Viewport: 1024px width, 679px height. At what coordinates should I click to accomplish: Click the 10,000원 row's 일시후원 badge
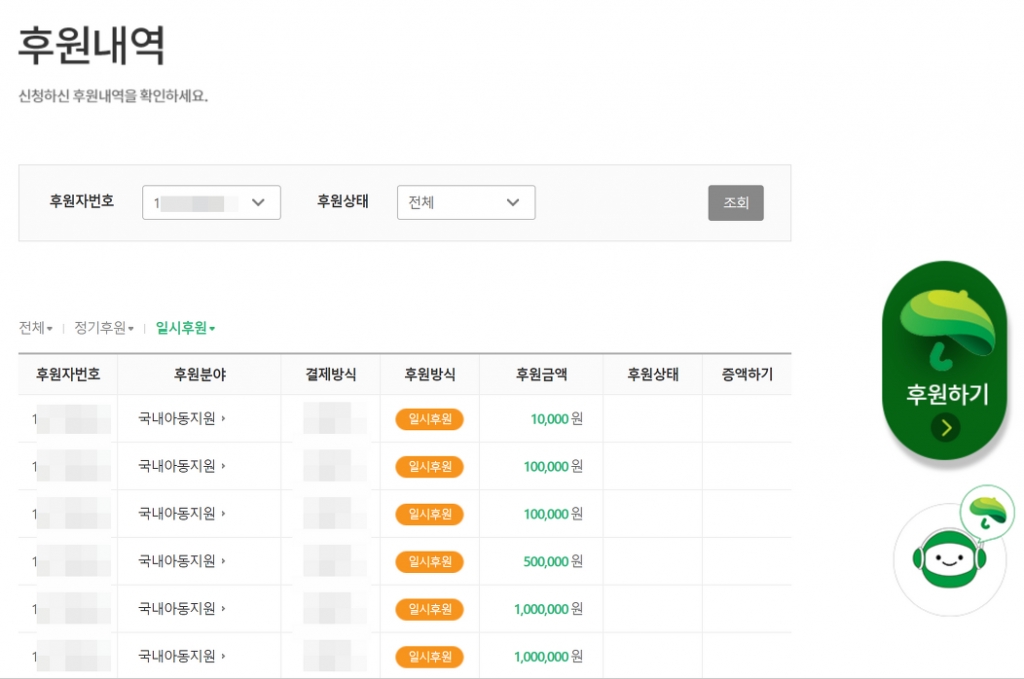pyautogui.click(x=429, y=419)
